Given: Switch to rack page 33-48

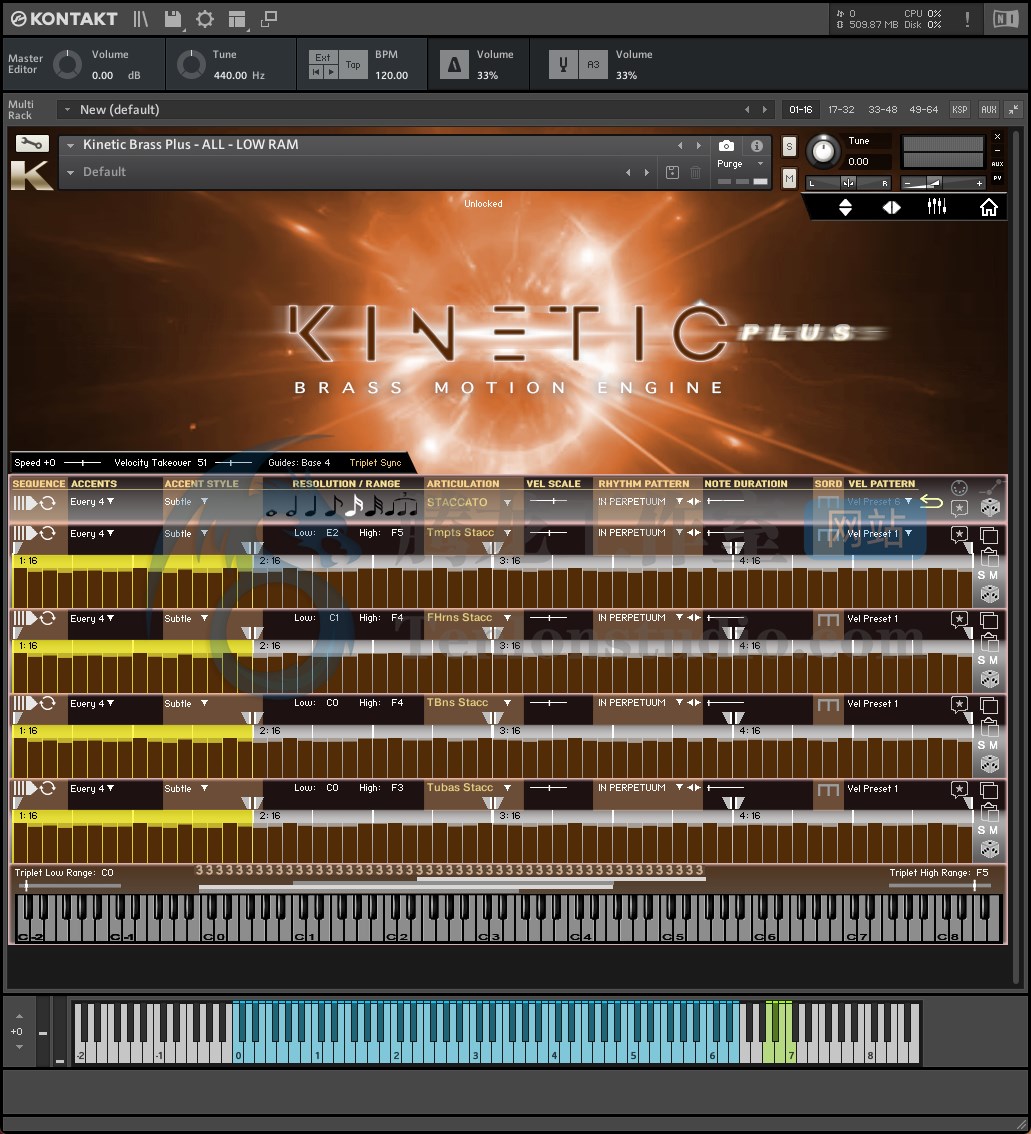Looking at the screenshot, I should pos(882,110).
